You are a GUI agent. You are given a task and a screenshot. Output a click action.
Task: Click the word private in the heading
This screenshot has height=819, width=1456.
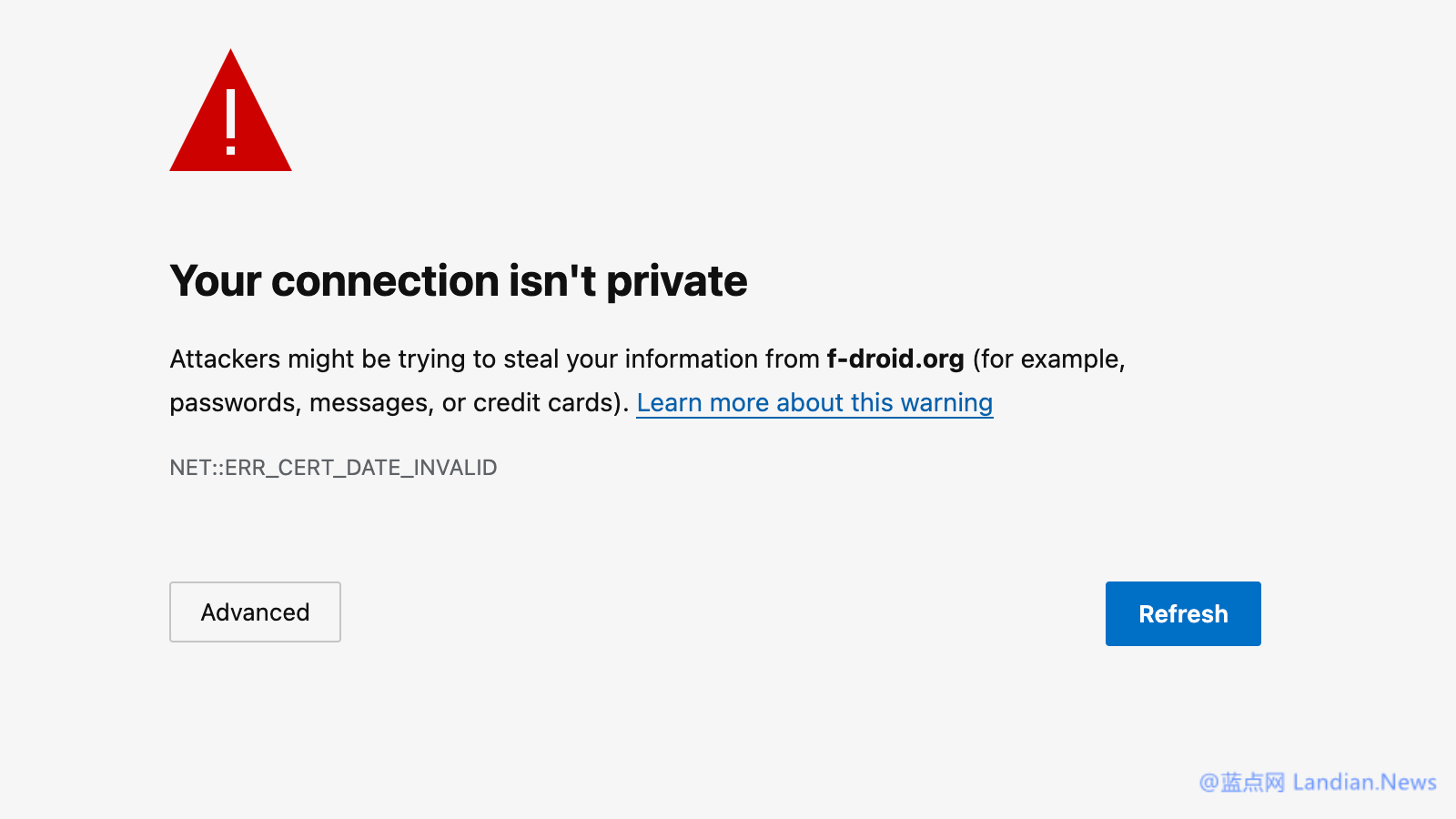(x=676, y=282)
